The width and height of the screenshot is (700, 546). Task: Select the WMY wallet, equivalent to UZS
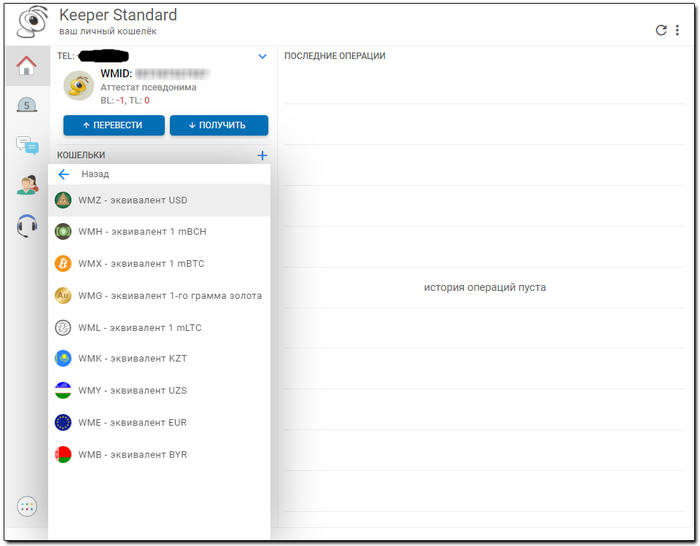[x=159, y=391]
